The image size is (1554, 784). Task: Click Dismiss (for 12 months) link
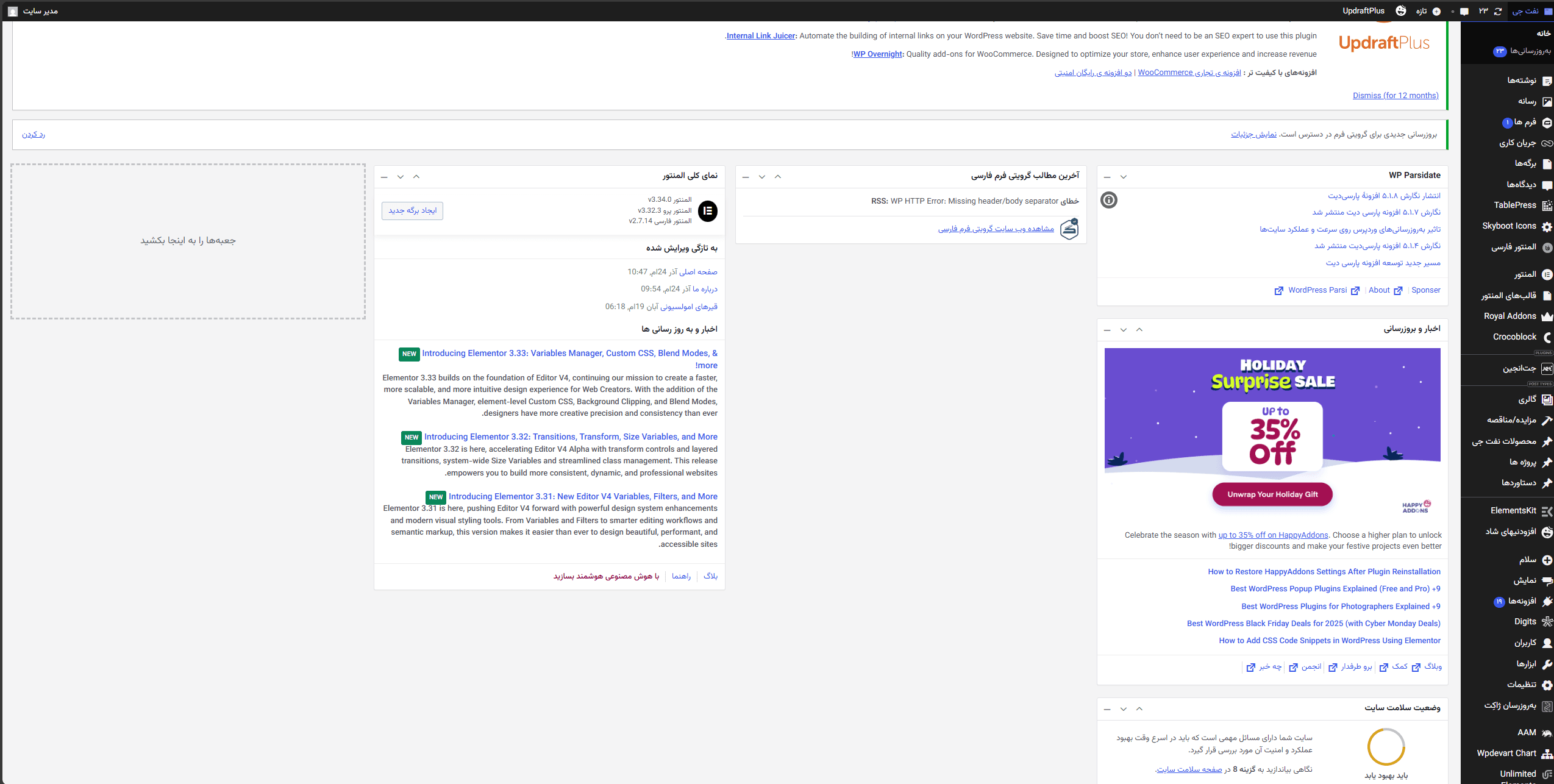coord(1395,96)
